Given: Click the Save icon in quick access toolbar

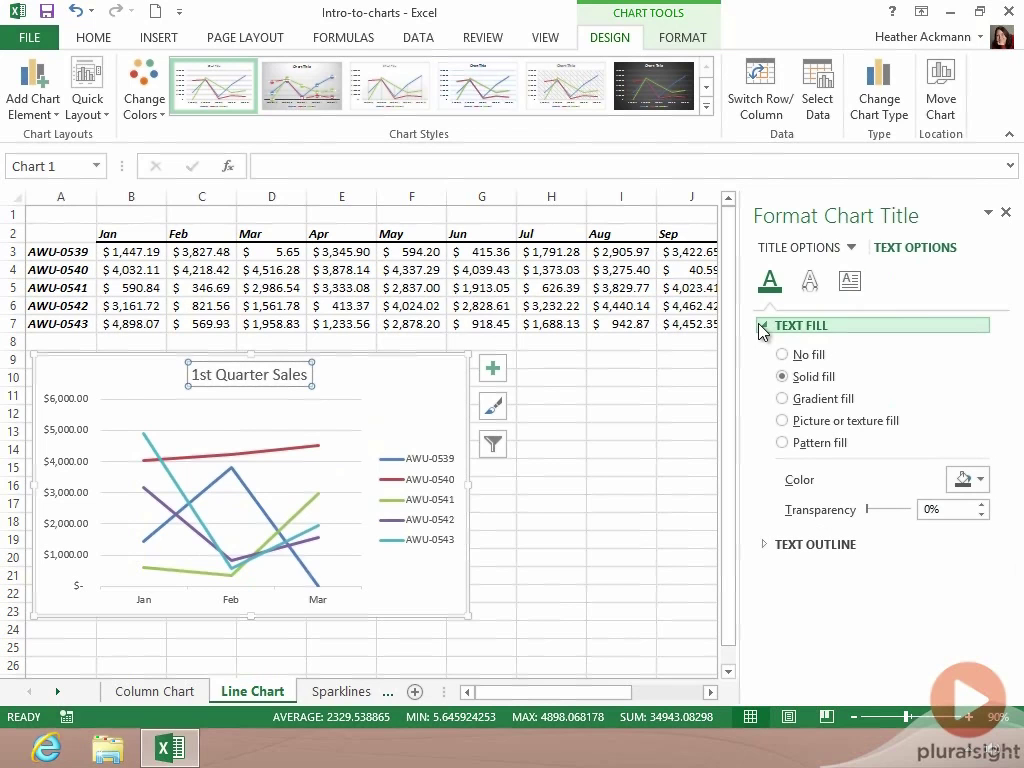Looking at the screenshot, I should click(46, 11).
